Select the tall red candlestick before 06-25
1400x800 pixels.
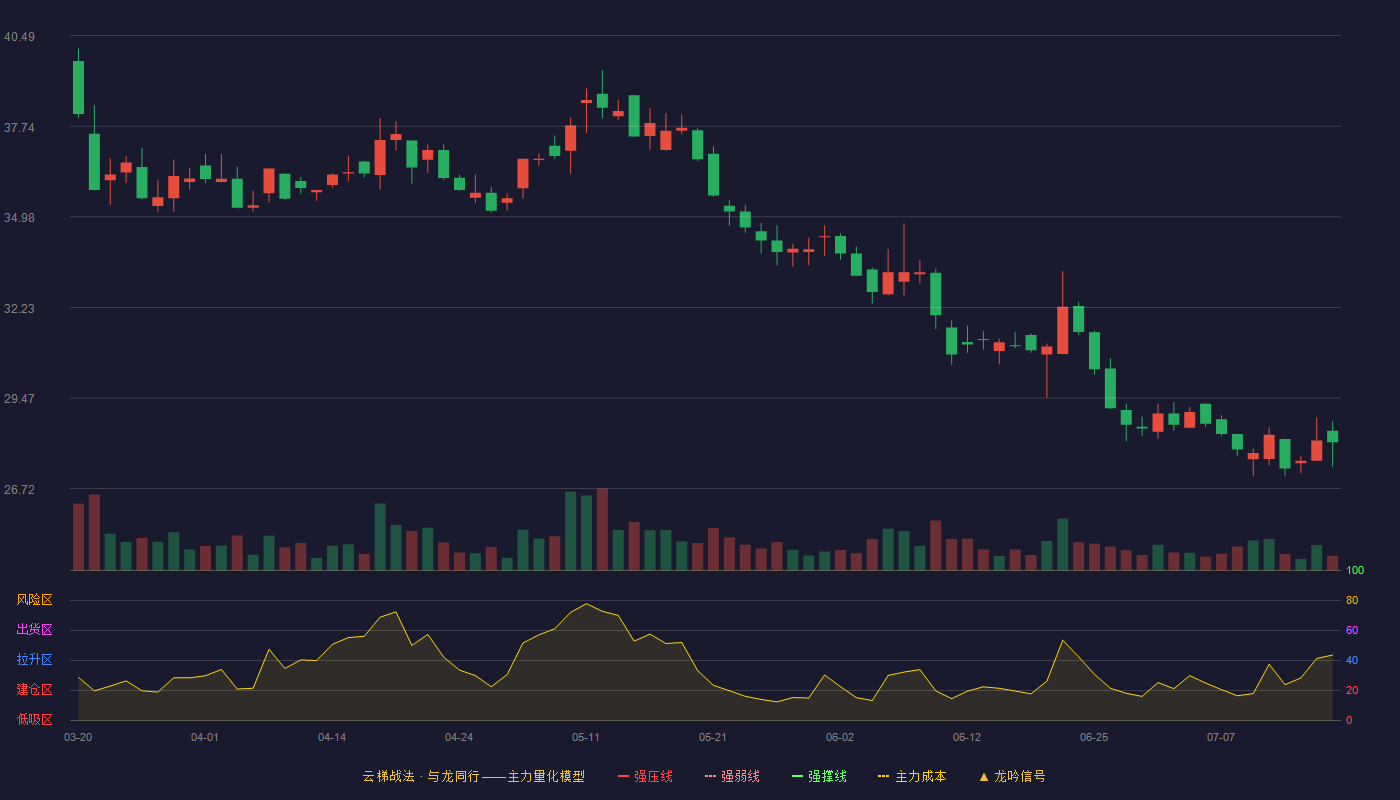click(x=1062, y=330)
